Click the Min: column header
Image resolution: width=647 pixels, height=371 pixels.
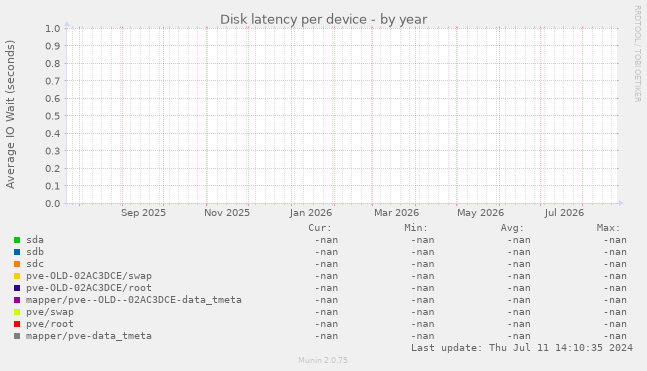pos(416,228)
